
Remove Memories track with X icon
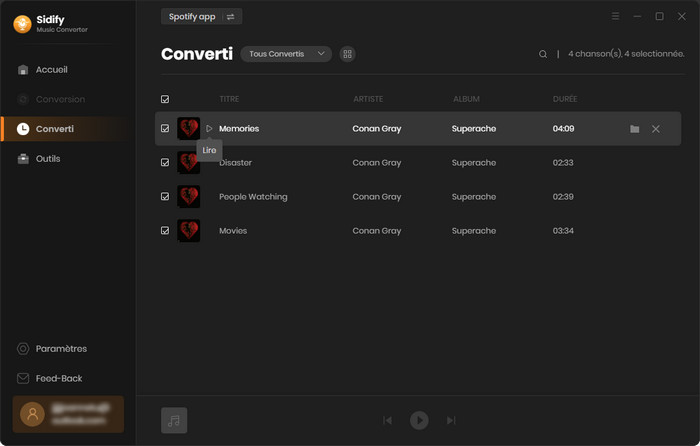656,129
